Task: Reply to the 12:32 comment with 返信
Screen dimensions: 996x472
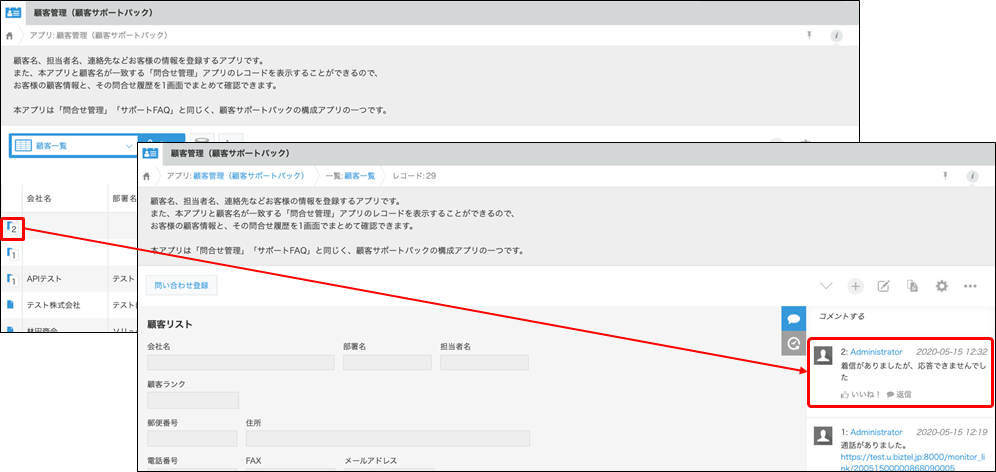Action: pyautogui.click(x=899, y=394)
